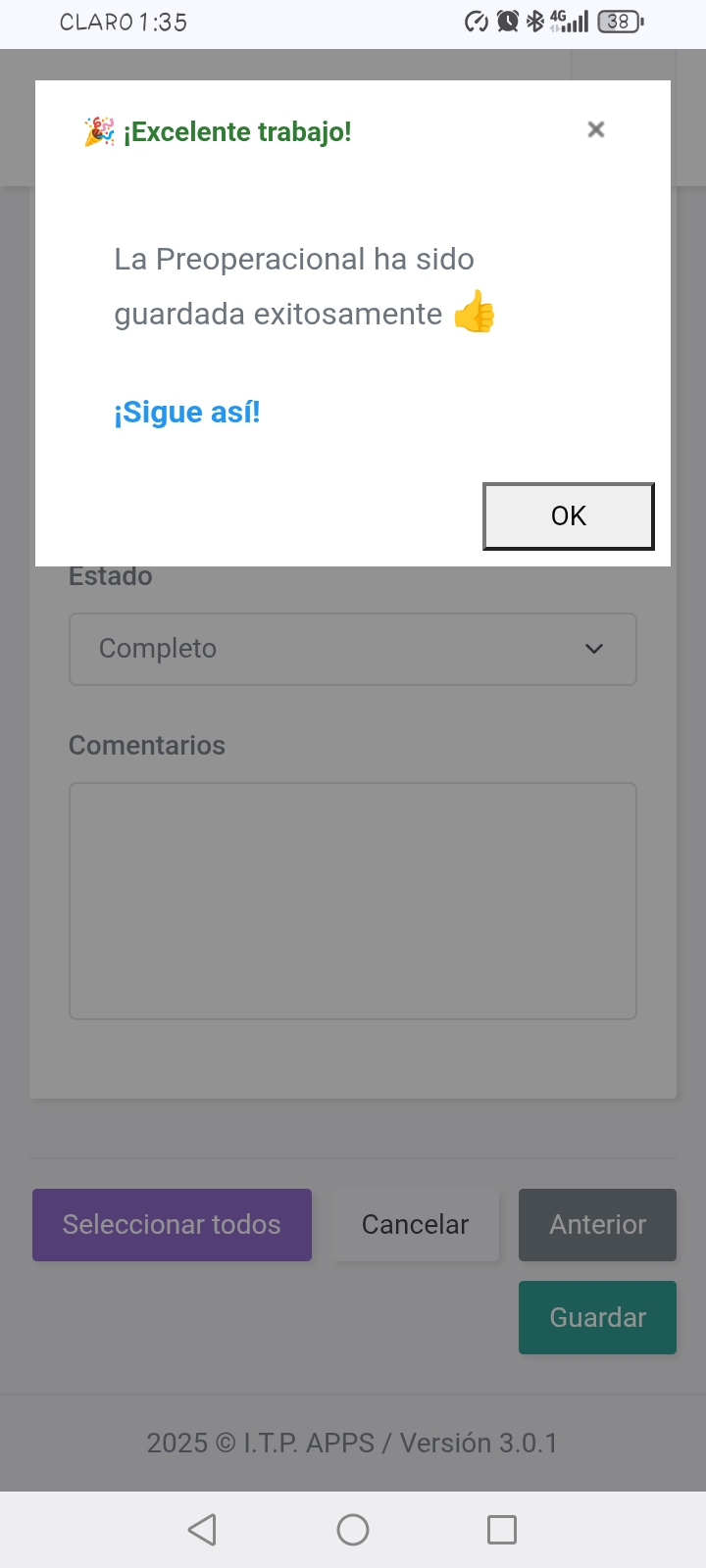Open recent apps square icon

(502, 1530)
